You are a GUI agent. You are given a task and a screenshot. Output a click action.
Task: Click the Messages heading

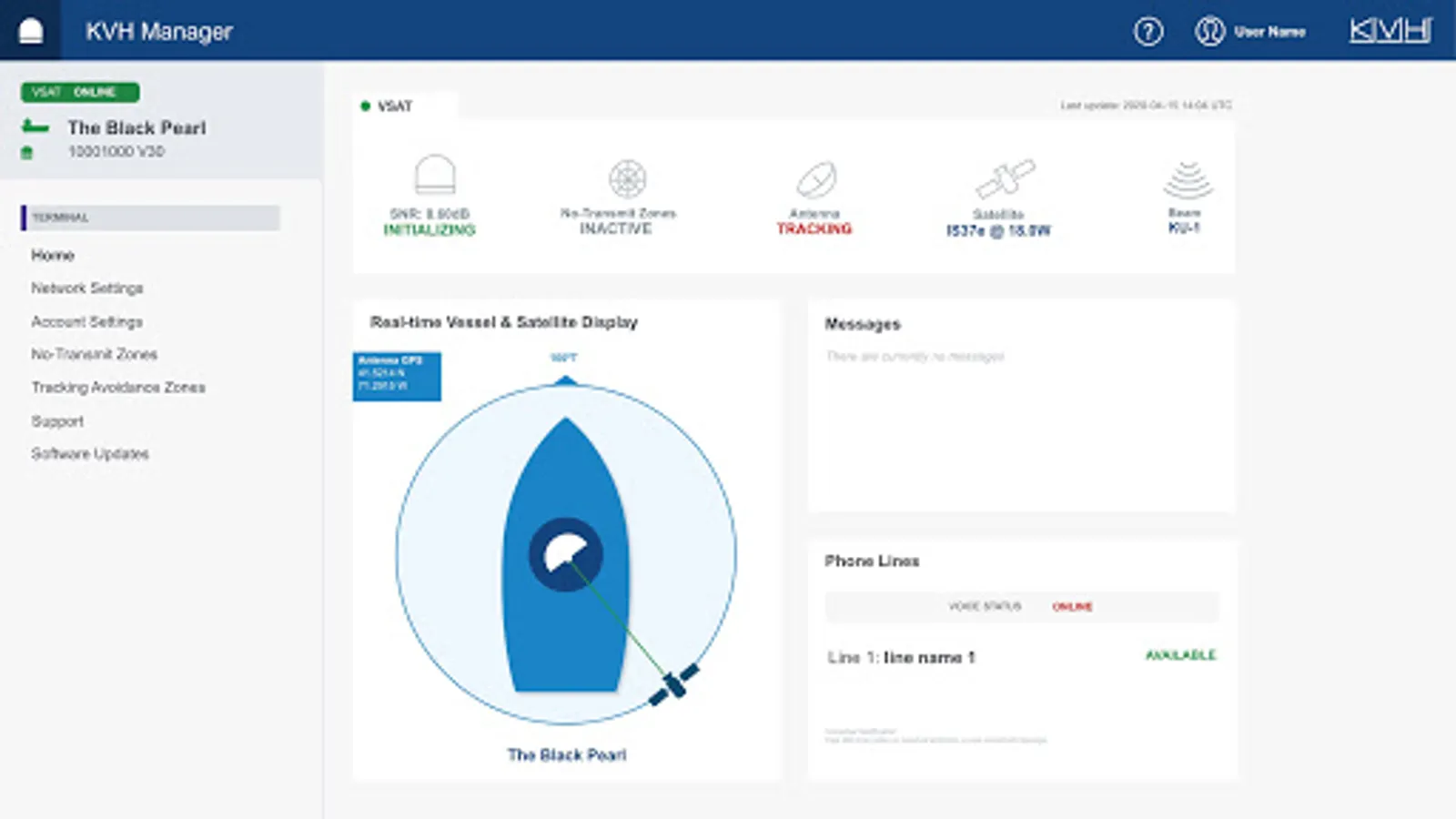[x=863, y=324]
